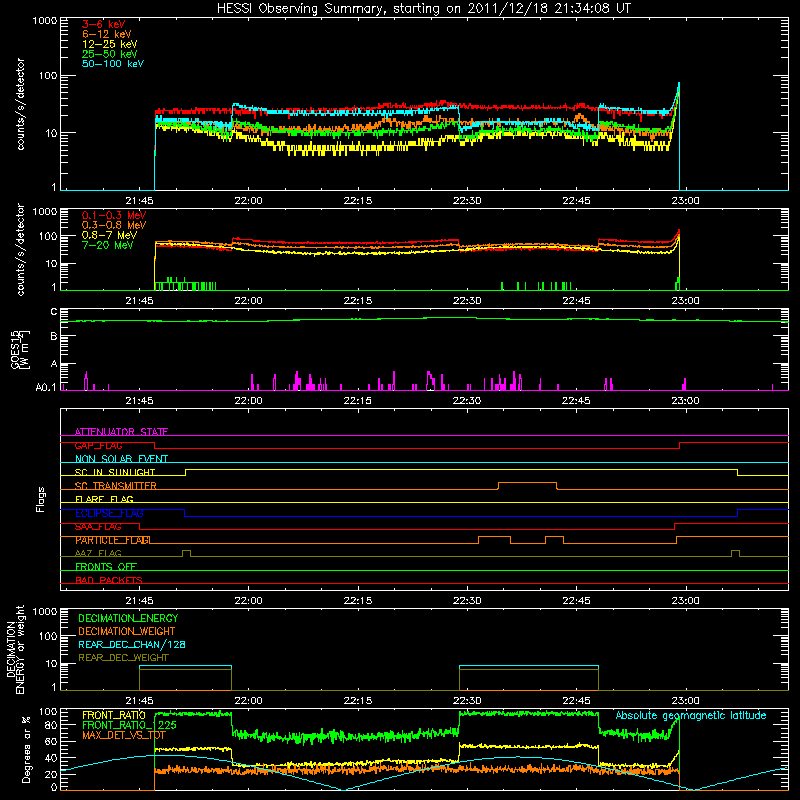This screenshot has height=800, width=800.
Task: Select the SAA_FLAG label
Action: (x=98, y=527)
